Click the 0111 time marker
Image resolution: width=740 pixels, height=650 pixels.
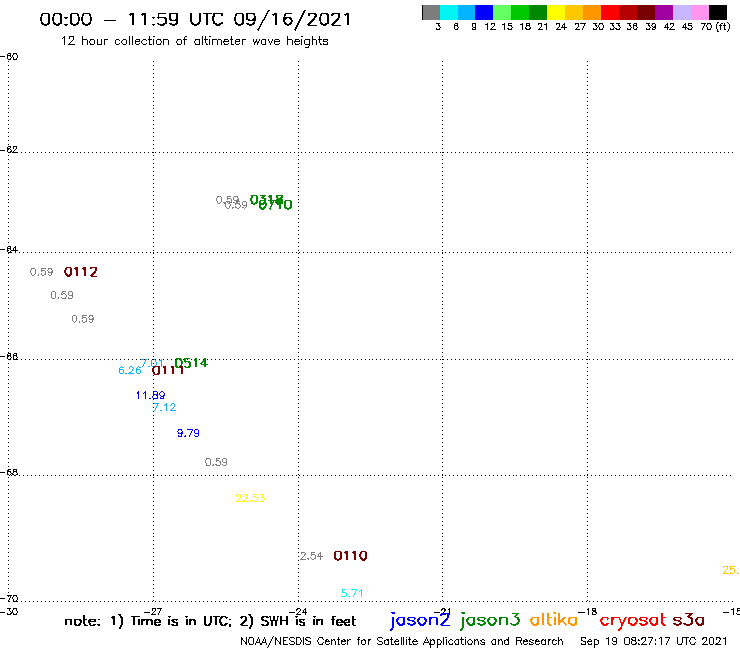[x=168, y=370]
